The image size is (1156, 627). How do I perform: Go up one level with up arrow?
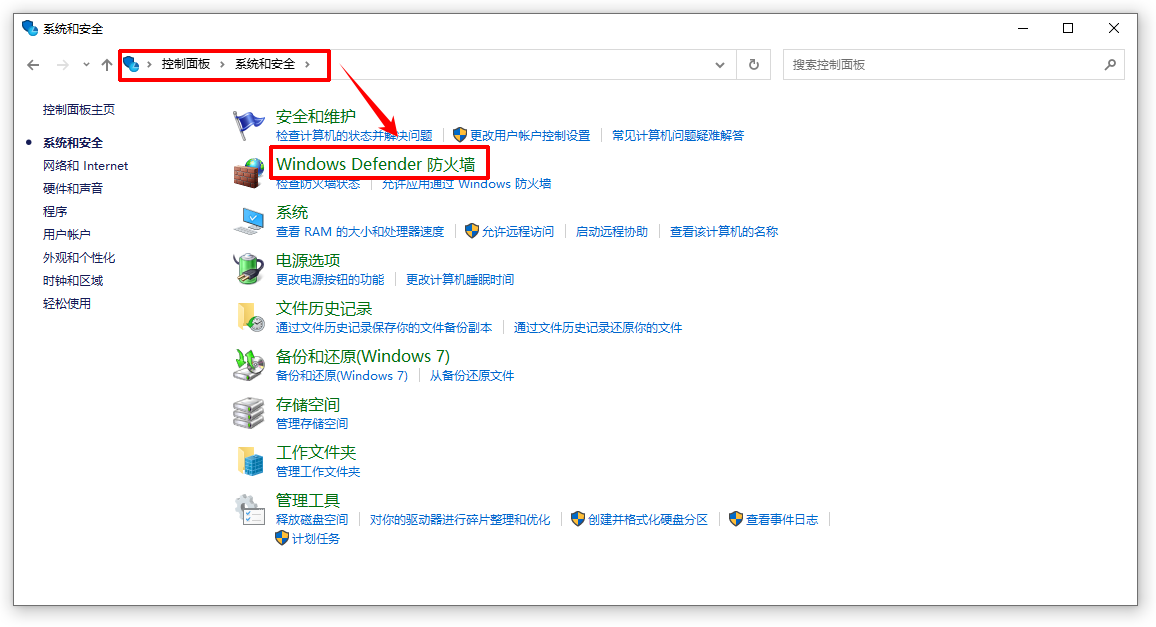tap(107, 65)
